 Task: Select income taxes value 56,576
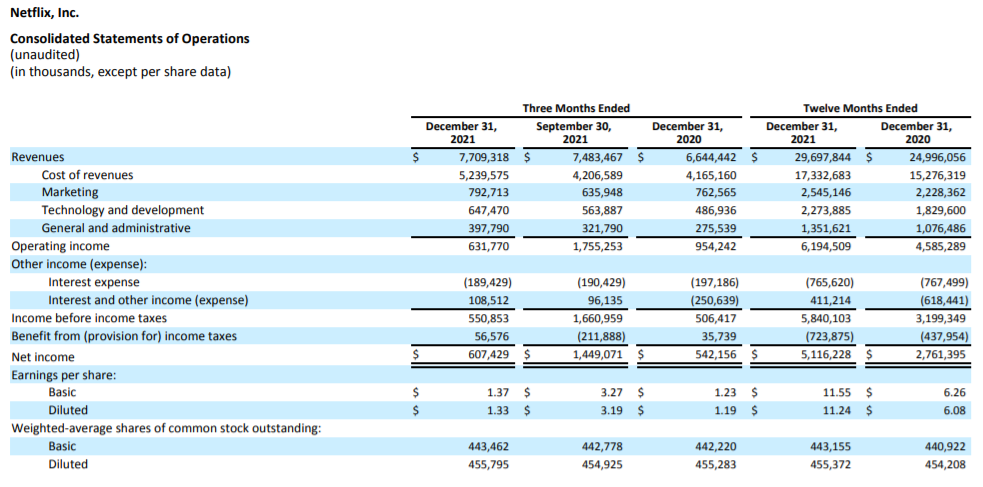pyautogui.click(x=492, y=336)
